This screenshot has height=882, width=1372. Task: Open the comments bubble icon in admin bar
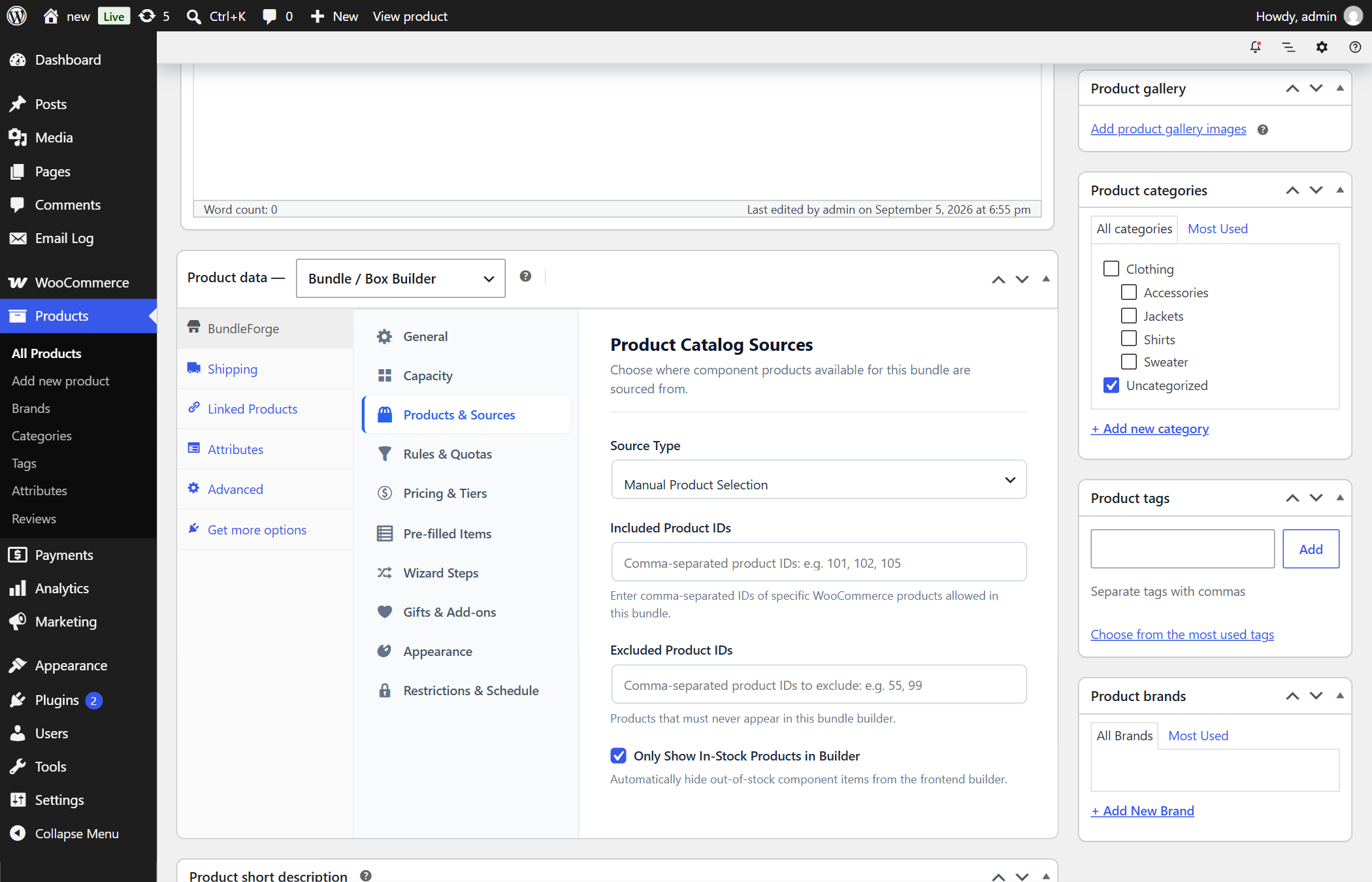click(x=269, y=16)
